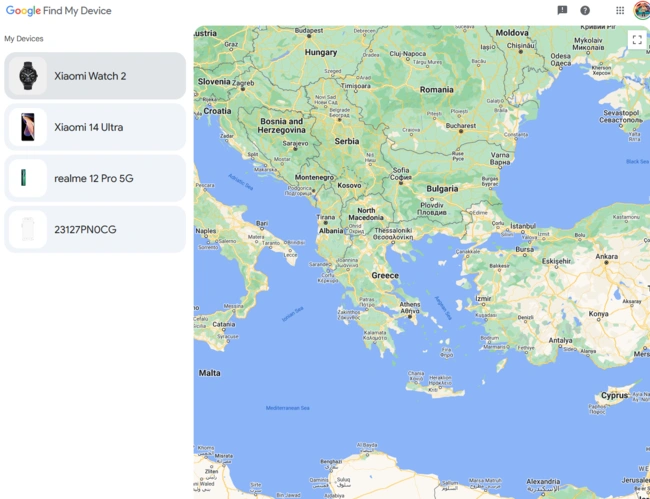
Task: Open the account profile avatar
Action: pos(642,10)
